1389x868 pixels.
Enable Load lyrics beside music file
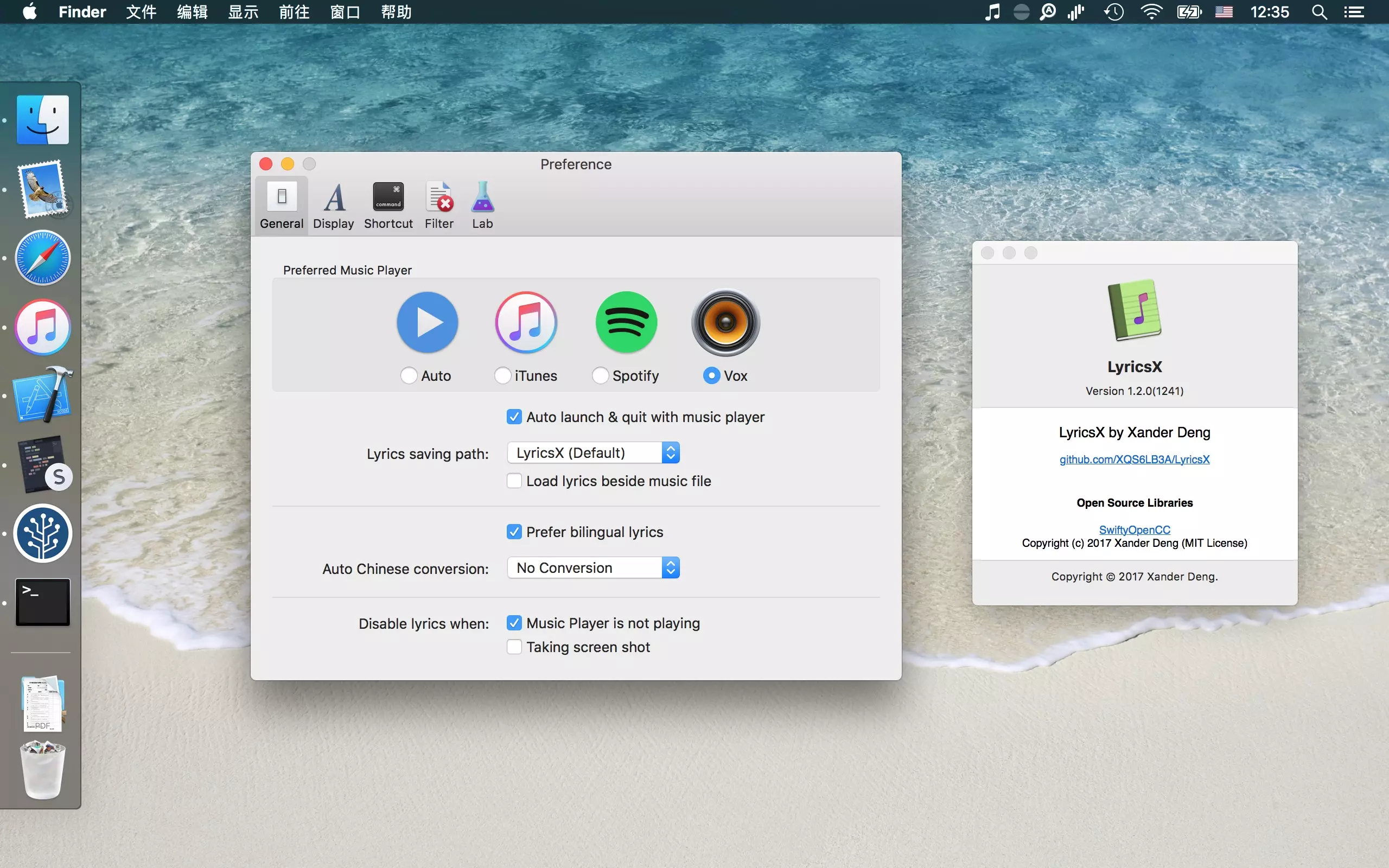514,481
